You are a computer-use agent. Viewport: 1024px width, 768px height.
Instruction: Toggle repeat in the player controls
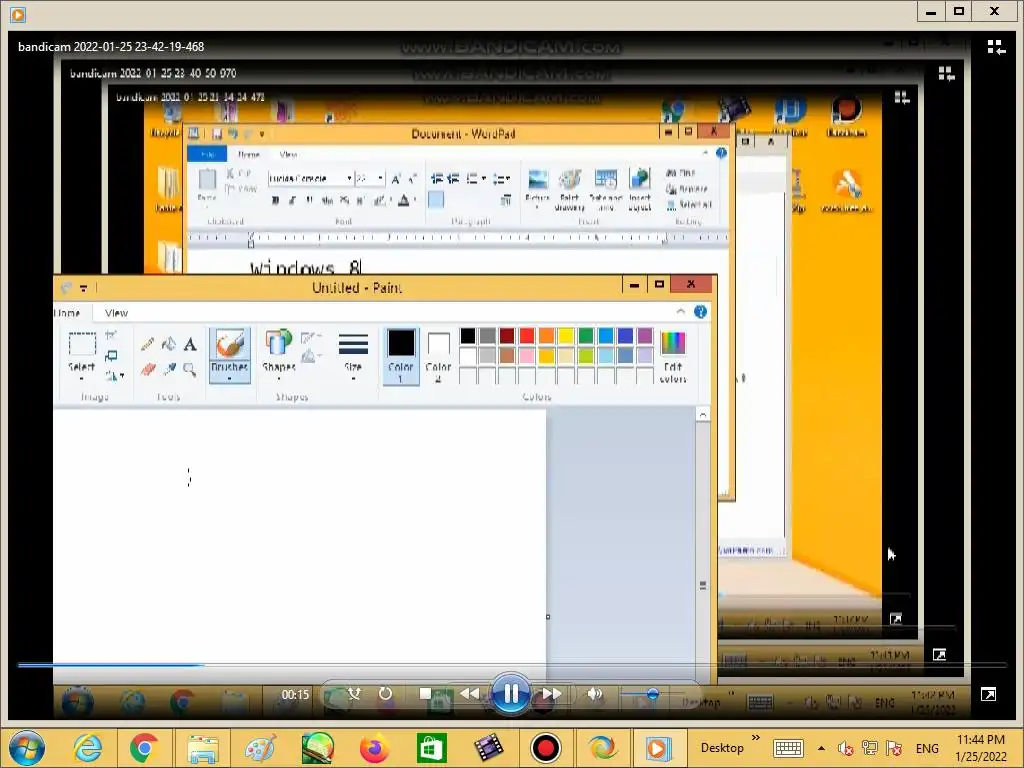385,694
